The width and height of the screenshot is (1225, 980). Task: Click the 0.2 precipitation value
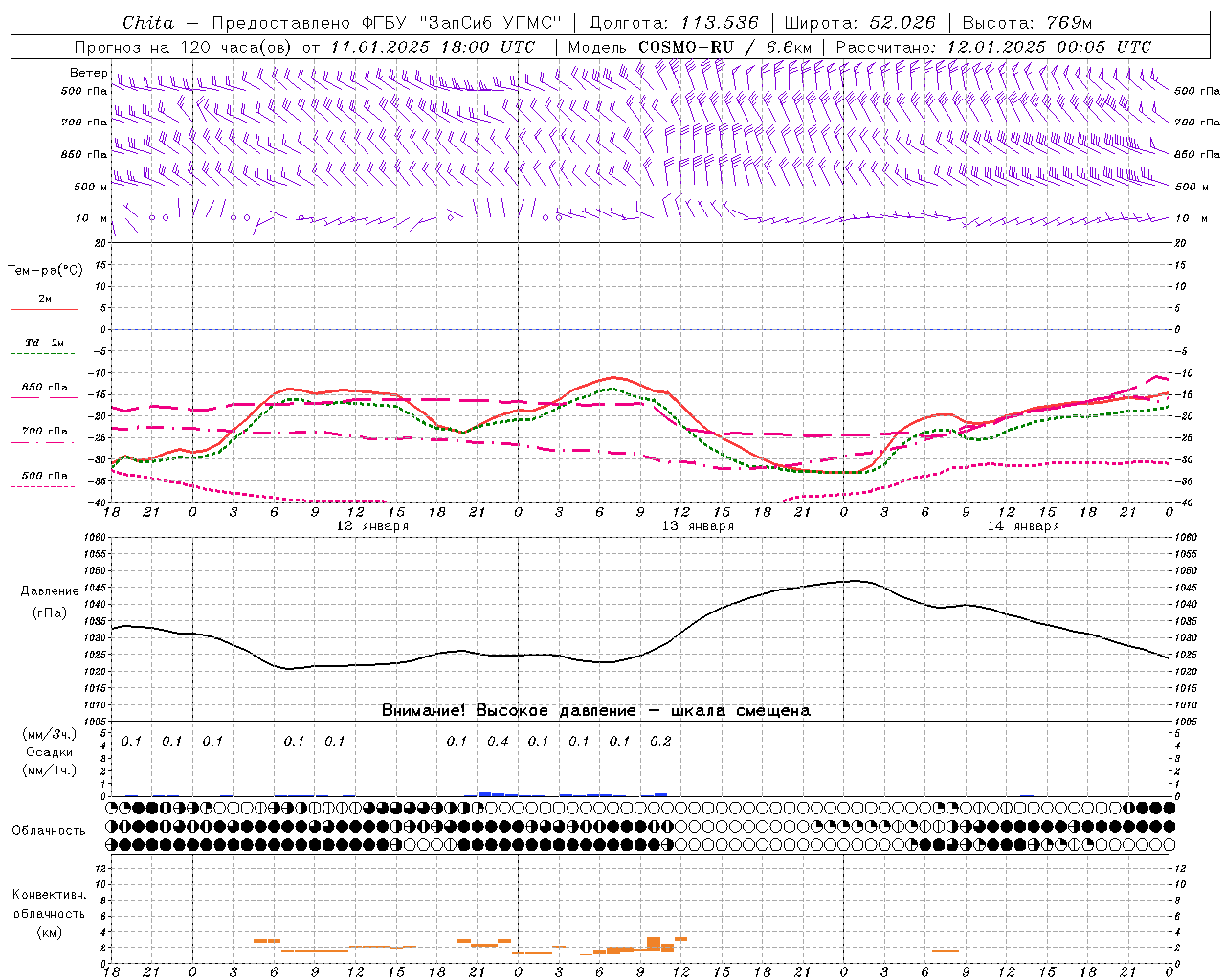(x=660, y=741)
